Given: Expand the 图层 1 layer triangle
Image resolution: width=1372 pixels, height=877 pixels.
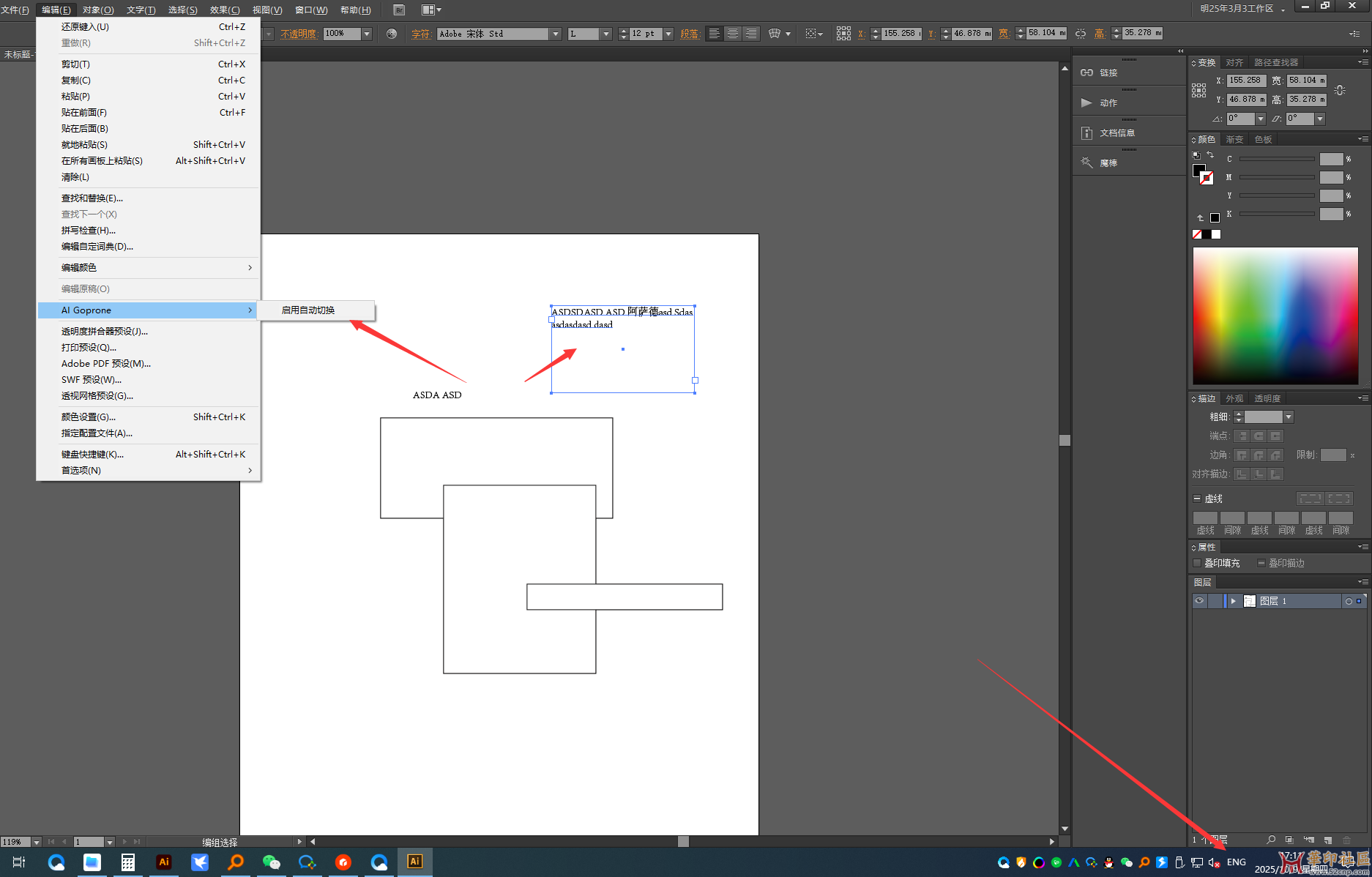Looking at the screenshot, I should click(1234, 601).
